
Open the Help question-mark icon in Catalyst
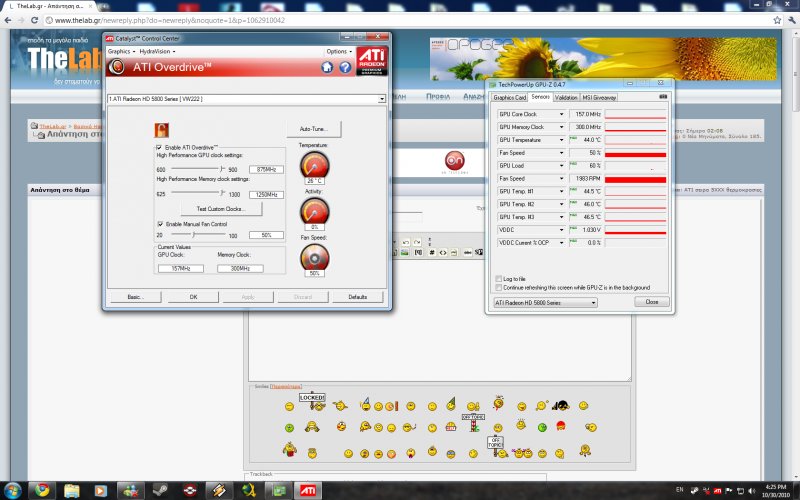point(345,67)
